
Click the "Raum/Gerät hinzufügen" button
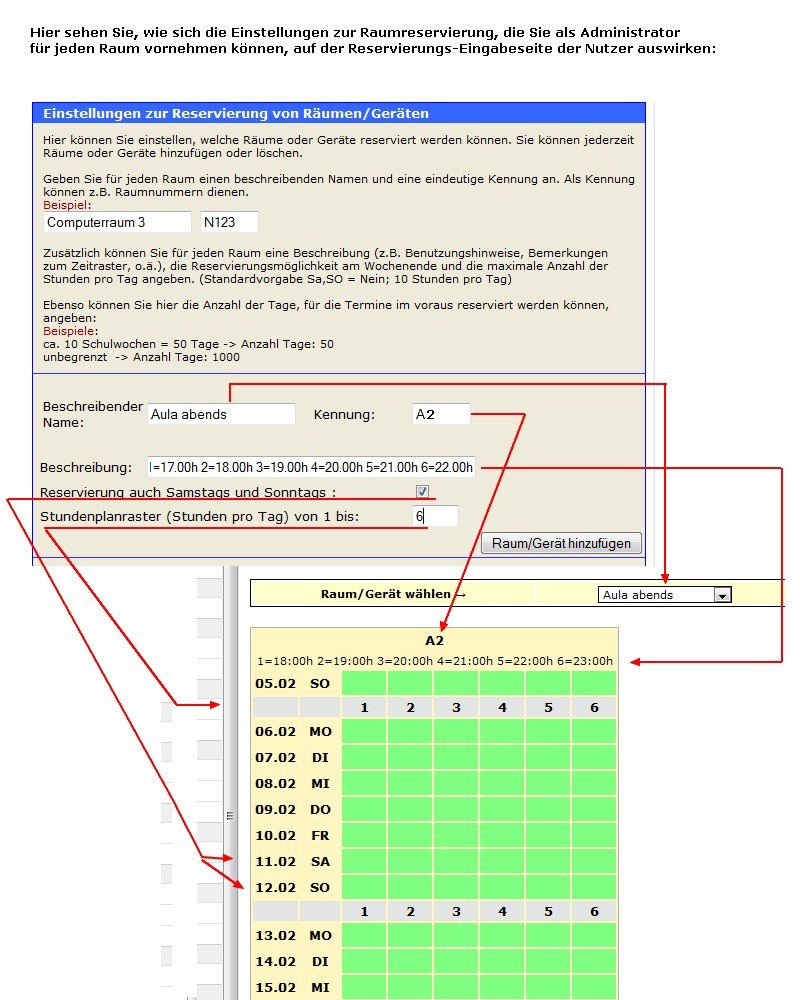561,543
